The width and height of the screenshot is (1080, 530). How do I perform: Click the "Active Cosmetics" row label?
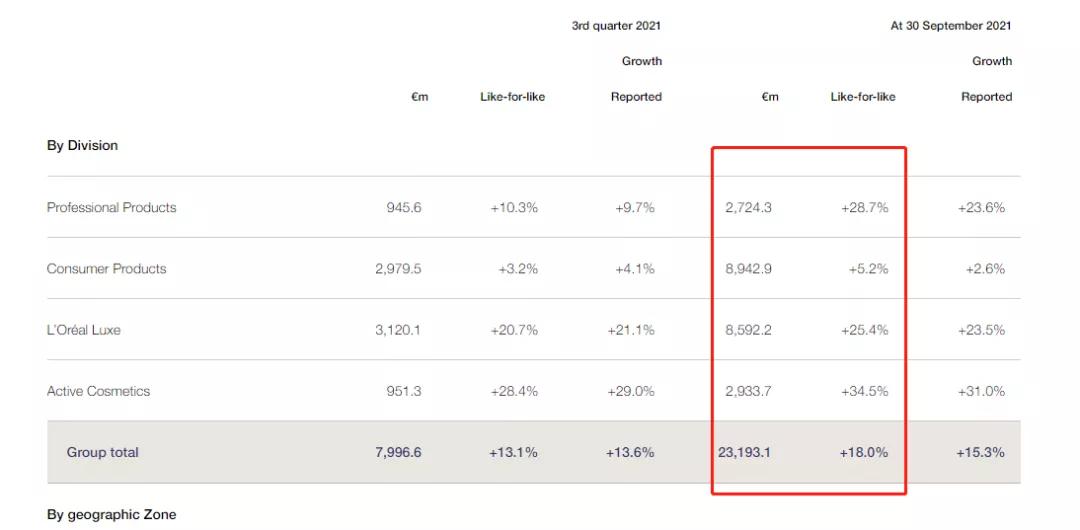pos(98,391)
